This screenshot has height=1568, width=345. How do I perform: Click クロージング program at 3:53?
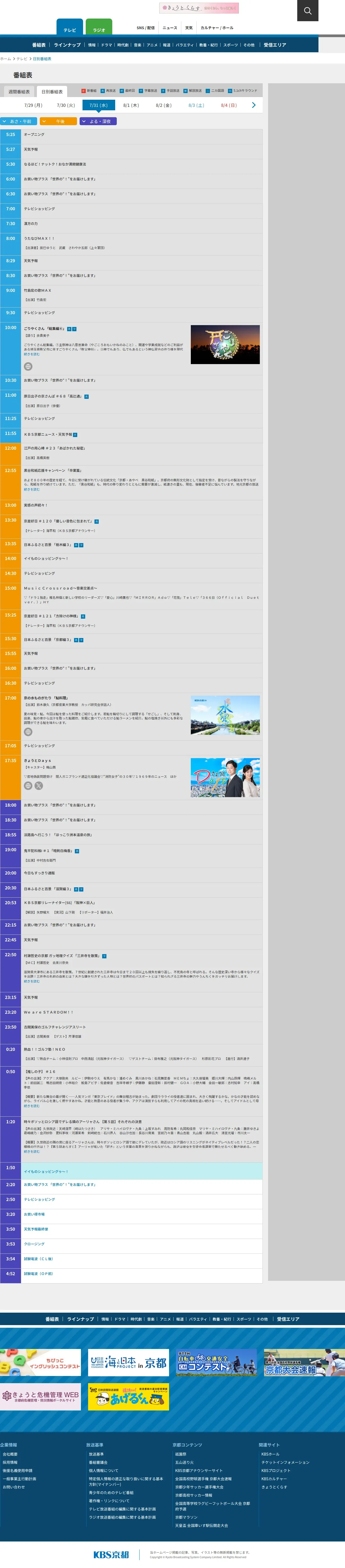tap(34, 1244)
